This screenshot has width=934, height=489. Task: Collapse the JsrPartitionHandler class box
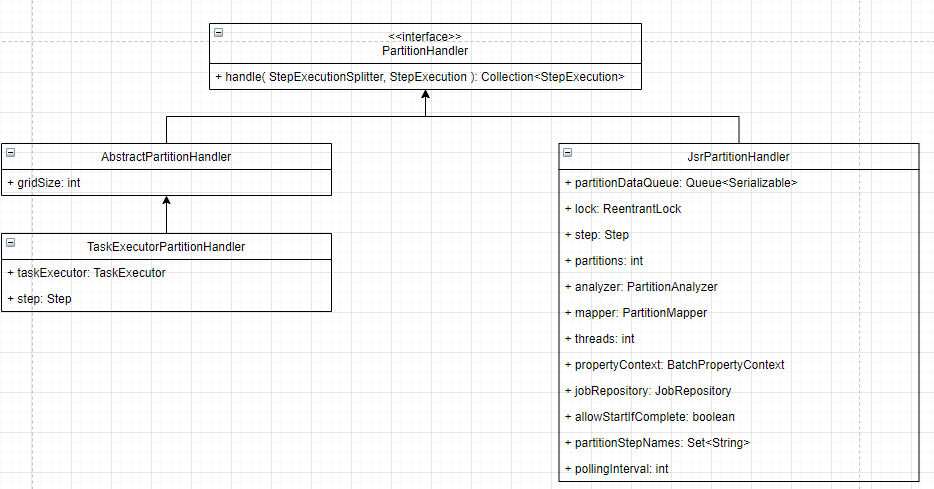[x=568, y=152]
